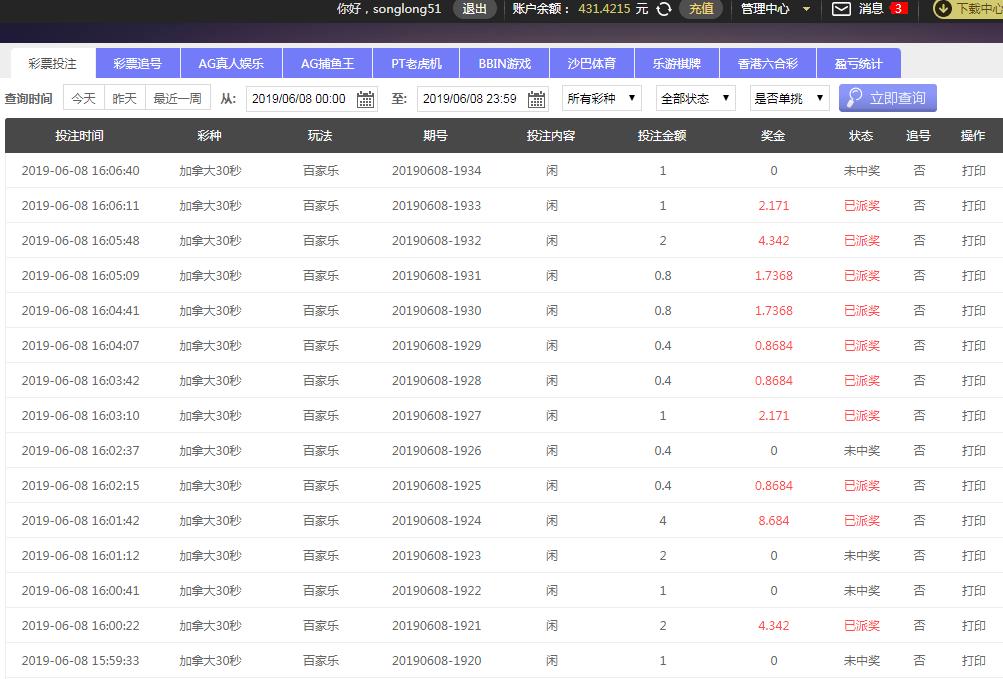Open the 香港六合彩 tab
This screenshot has width=1003, height=679.
(x=768, y=63)
